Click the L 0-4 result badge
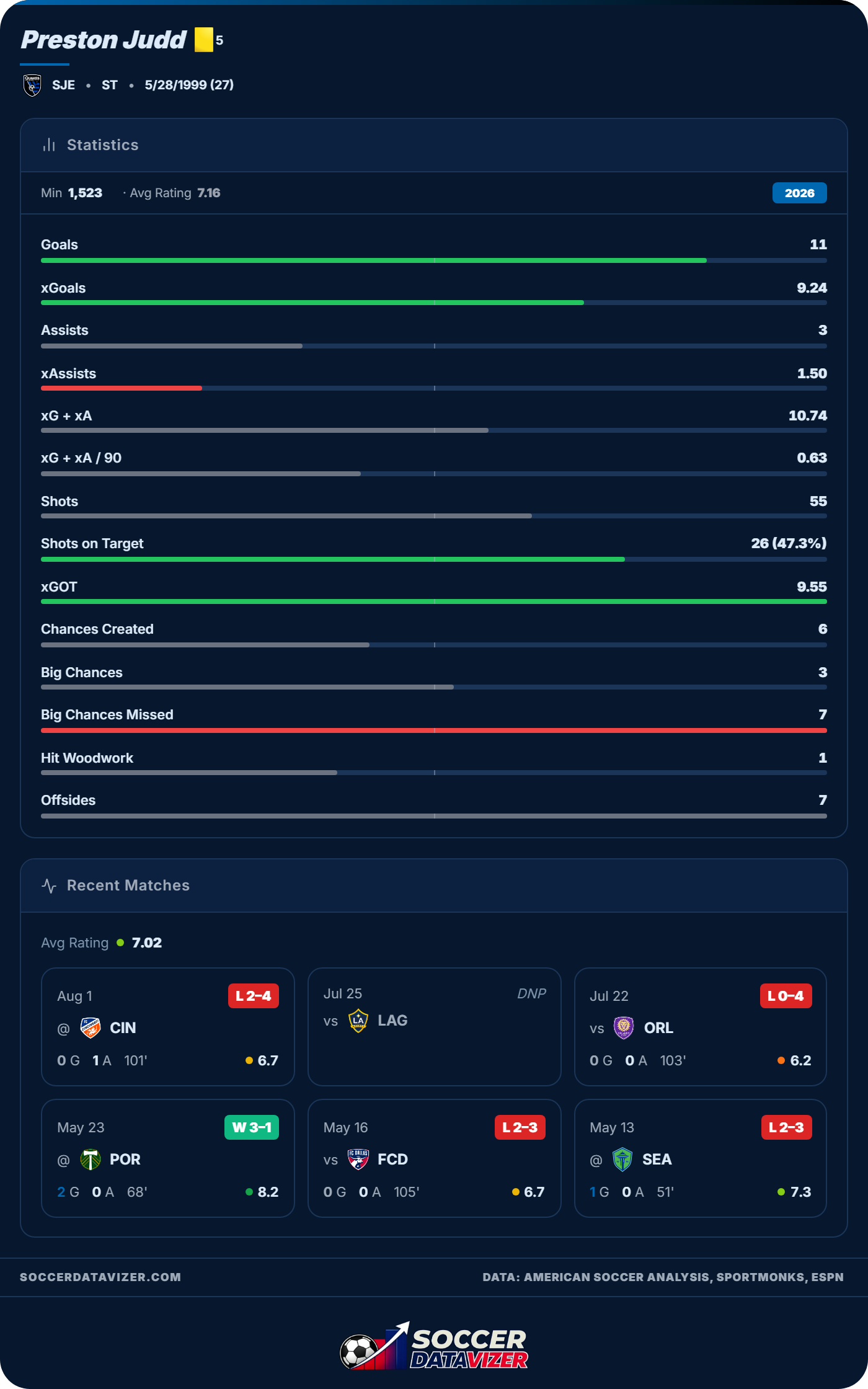868x1389 pixels. pyautogui.click(x=786, y=996)
